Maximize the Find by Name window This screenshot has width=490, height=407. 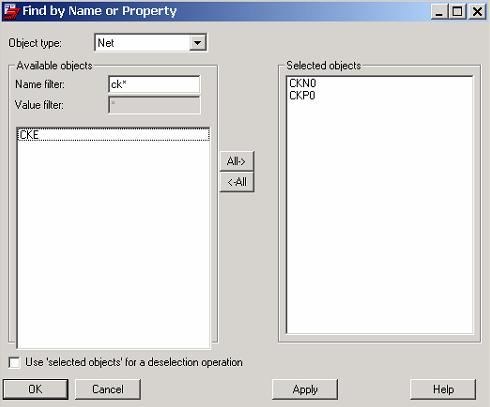coord(457,12)
